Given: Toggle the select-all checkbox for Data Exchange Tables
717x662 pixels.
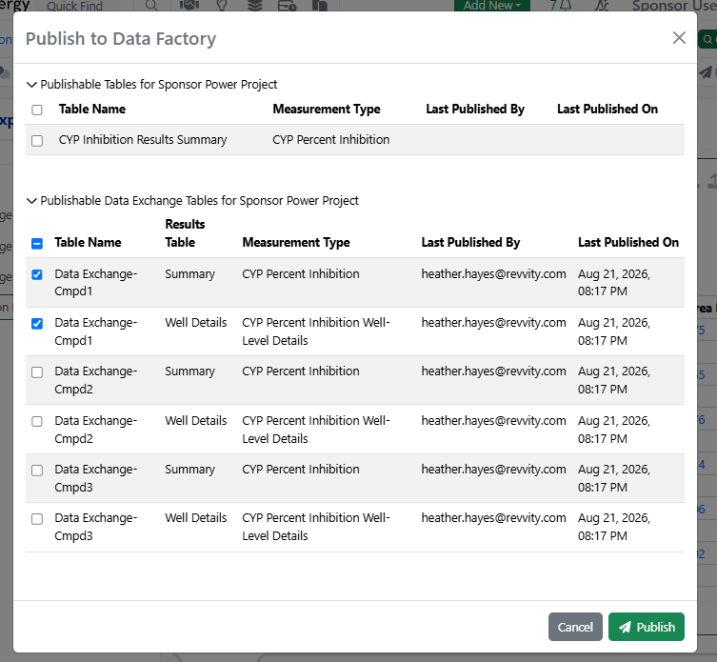Looking at the screenshot, I should 37,243.
